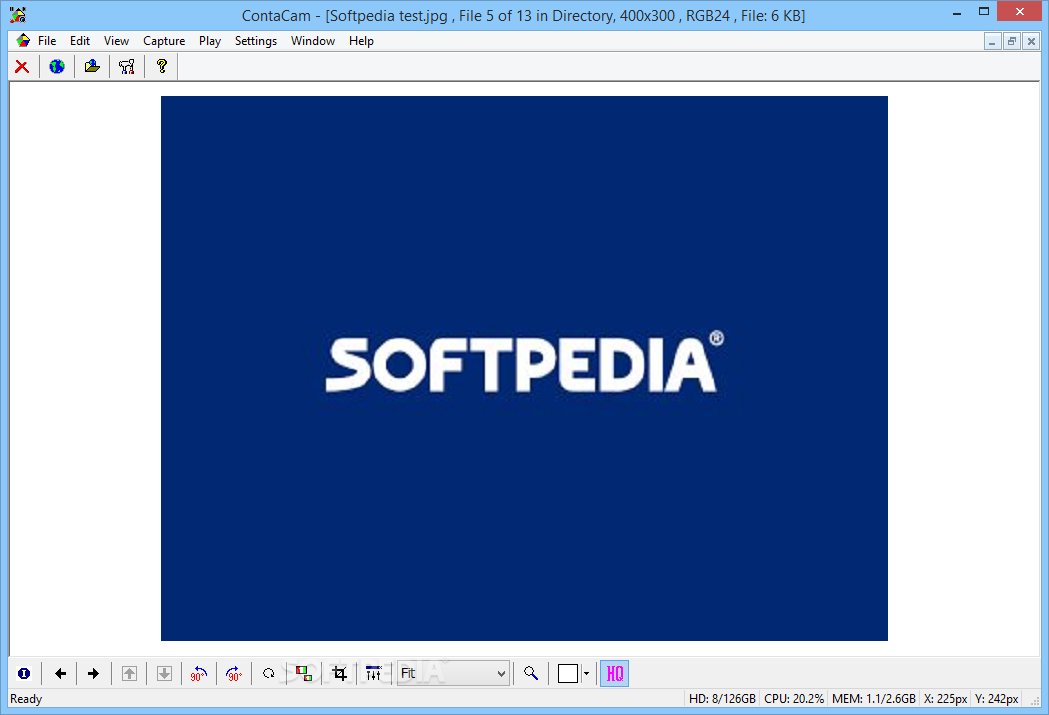The height and width of the screenshot is (715, 1049).
Task: Open the File menu
Action: click(47, 41)
